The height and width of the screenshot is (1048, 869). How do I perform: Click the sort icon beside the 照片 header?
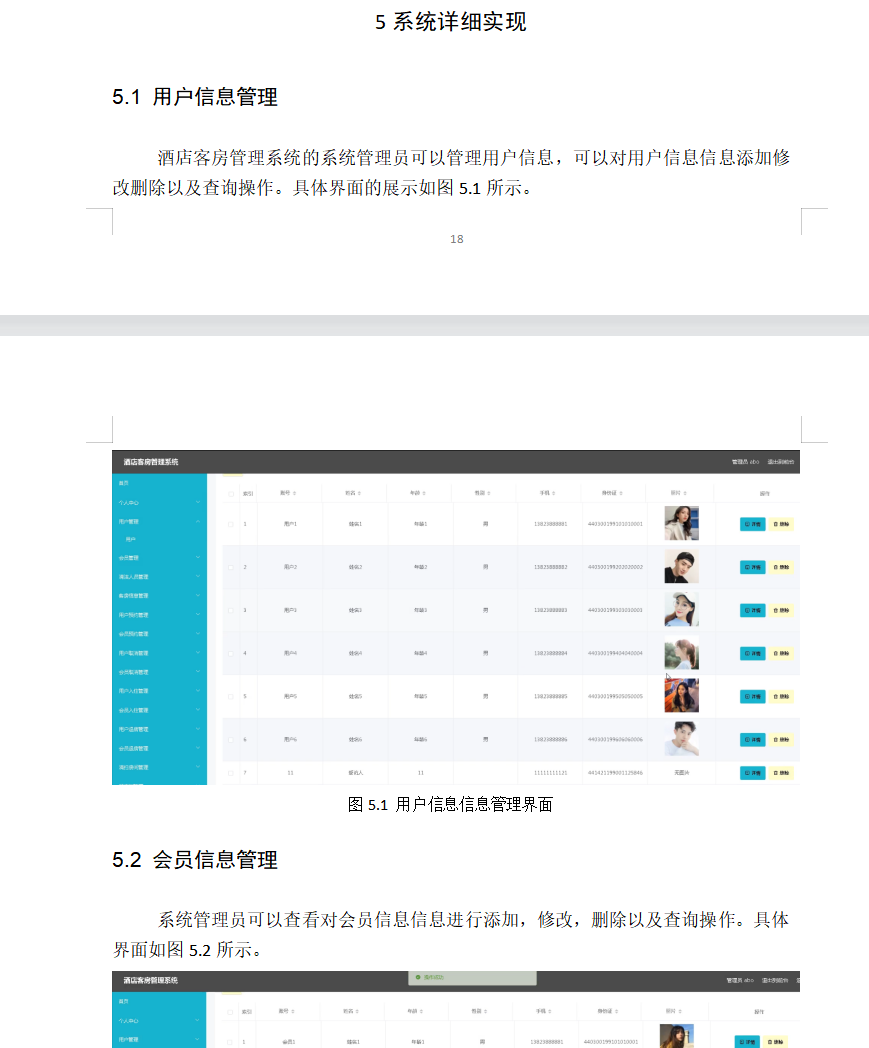coord(687,491)
